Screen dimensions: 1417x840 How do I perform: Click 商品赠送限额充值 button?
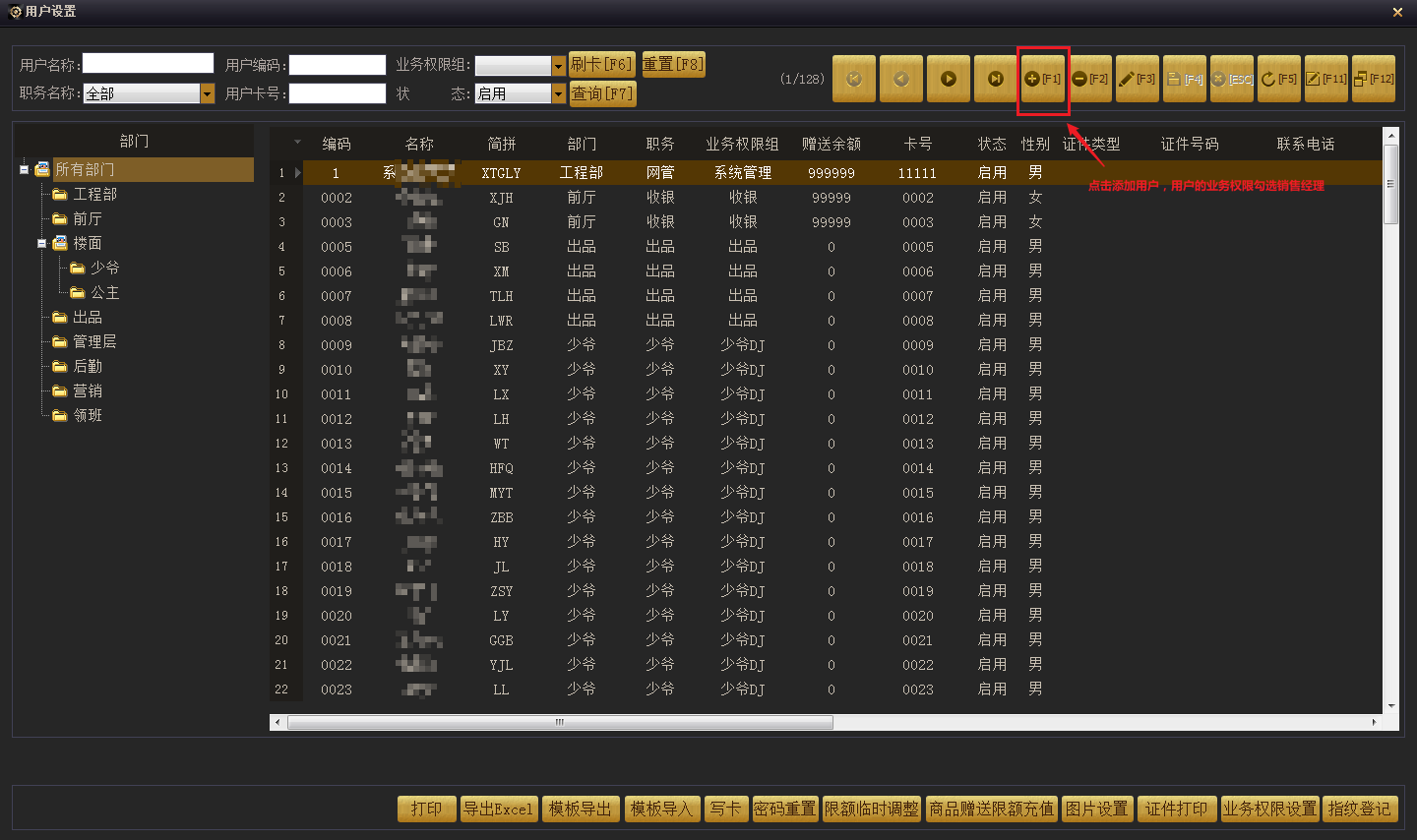click(x=991, y=809)
